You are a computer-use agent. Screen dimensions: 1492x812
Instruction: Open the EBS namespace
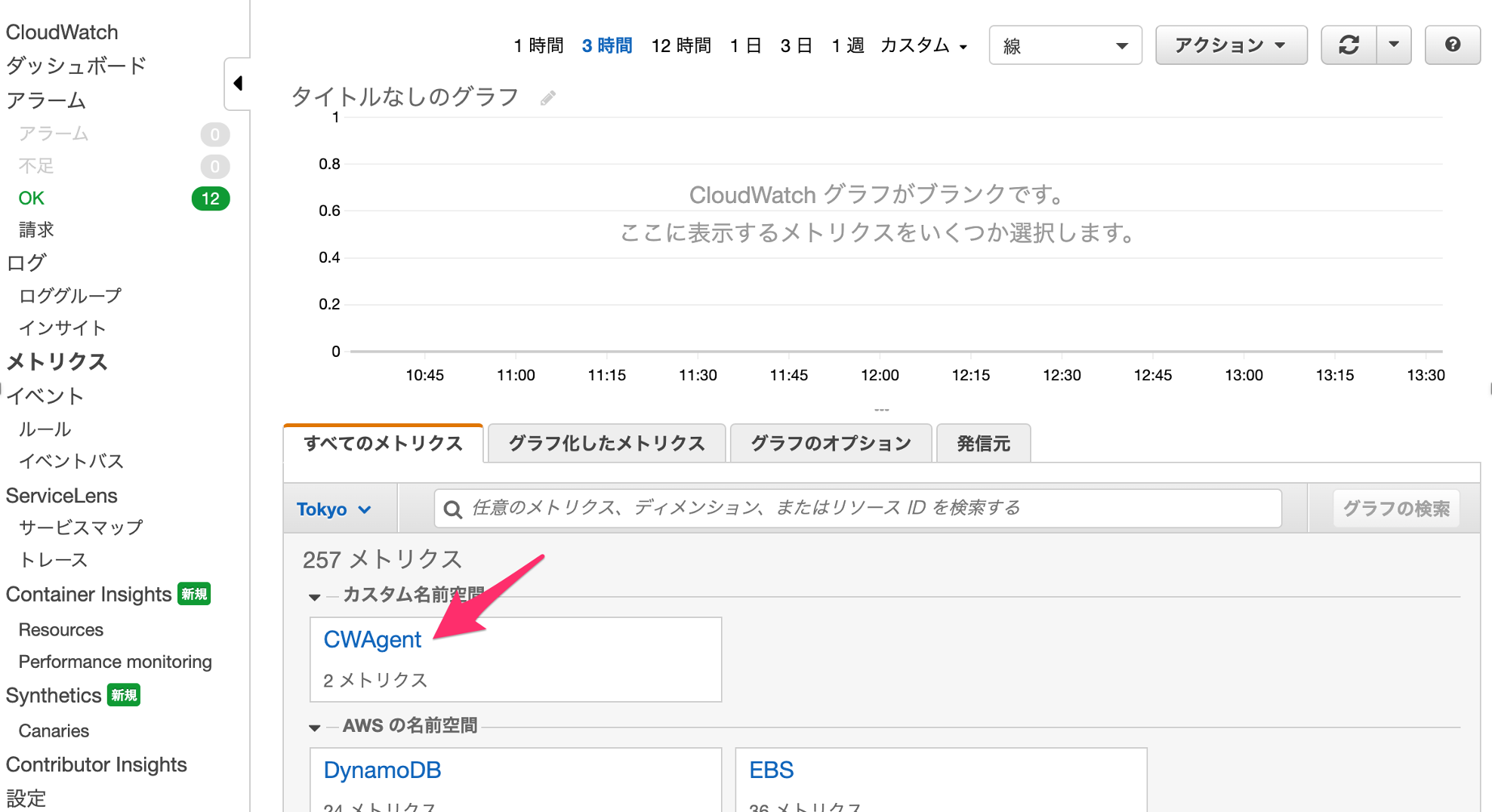point(771,770)
